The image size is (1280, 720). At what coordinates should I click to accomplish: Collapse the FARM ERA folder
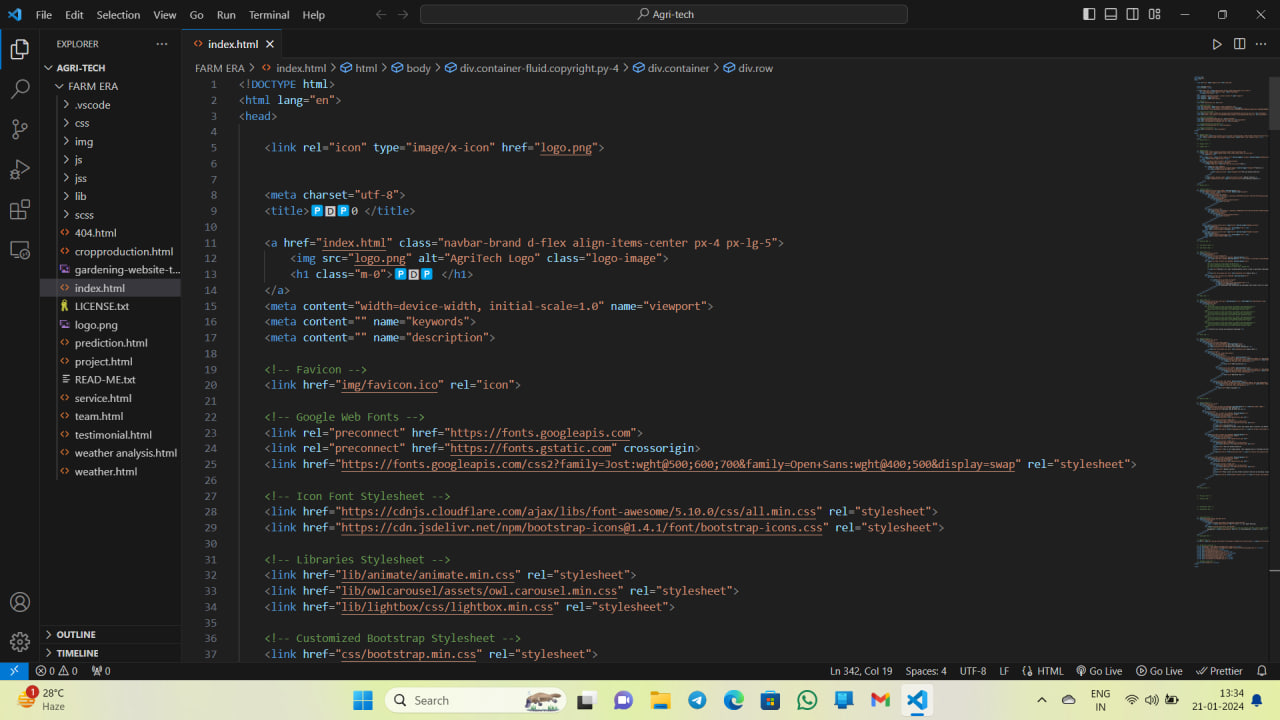click(x=110, y=86)
